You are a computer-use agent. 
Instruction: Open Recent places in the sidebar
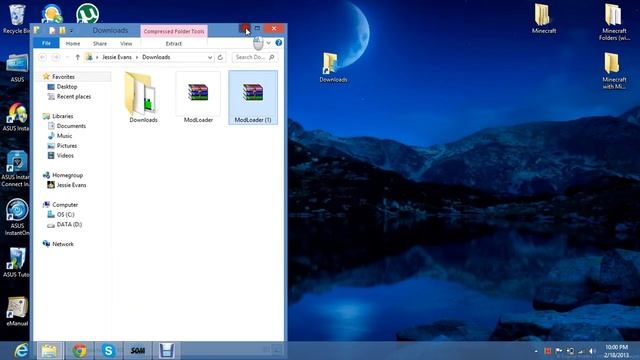73,96
